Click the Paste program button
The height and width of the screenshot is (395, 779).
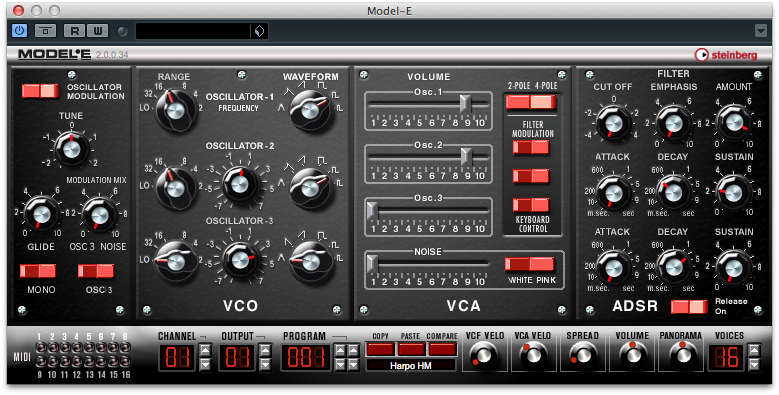(411, 349)
